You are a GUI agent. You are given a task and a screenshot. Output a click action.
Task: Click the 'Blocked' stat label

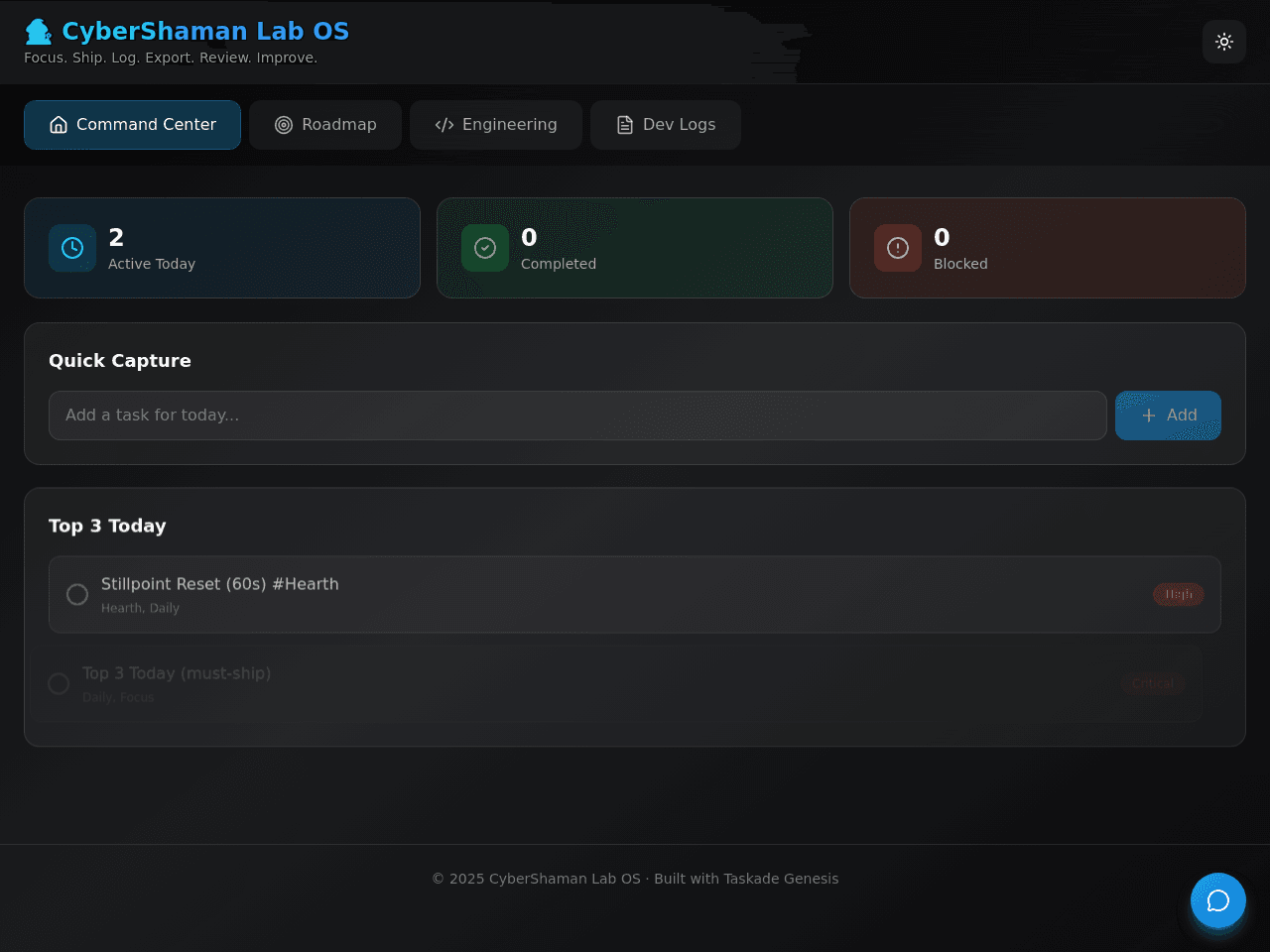pos(960,264)
